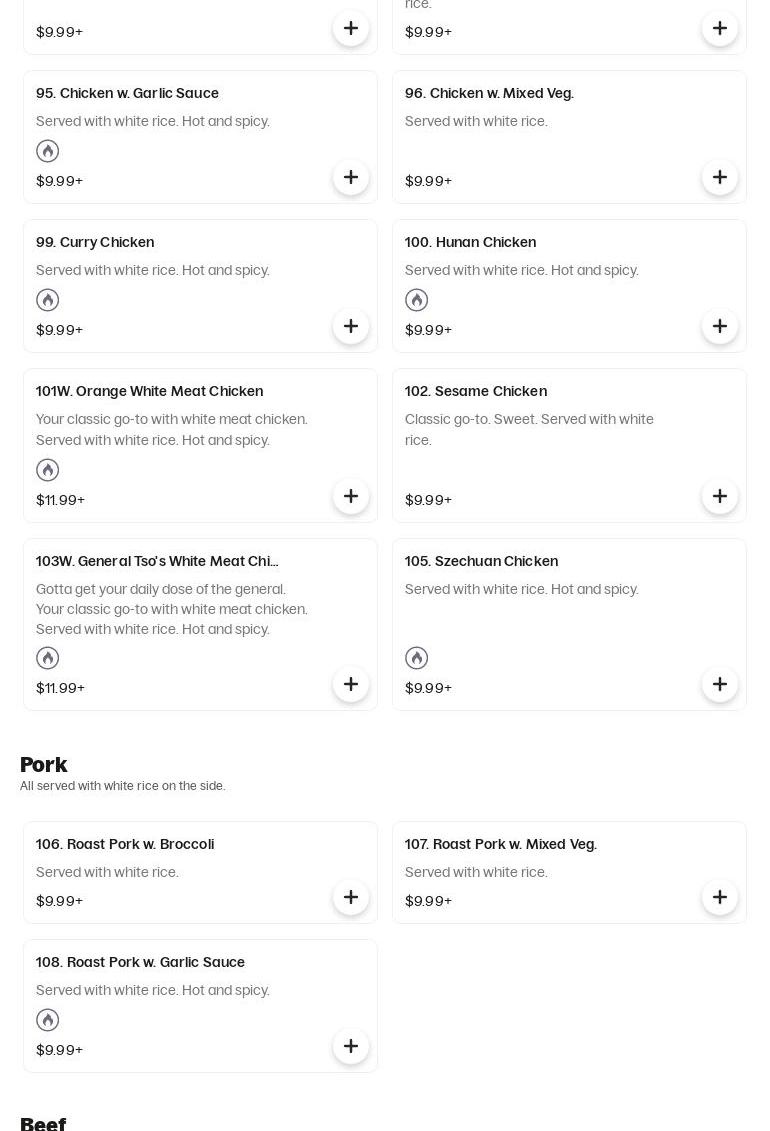
Task: Click plus button for Curry Chicken
Action: click(351, 327)
